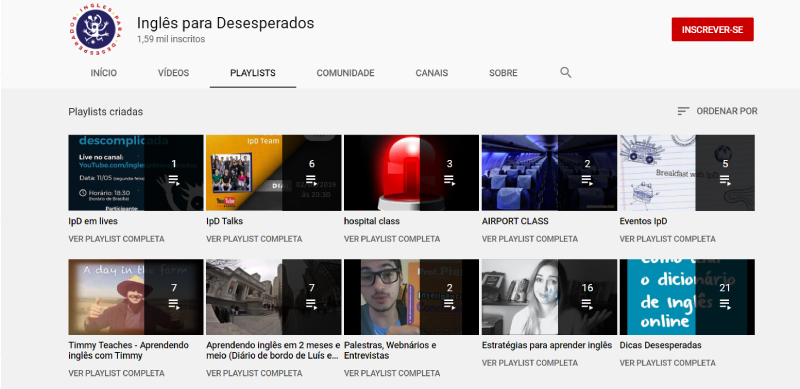The width and height of the screenshot is (800, 389).
Task: Click the 1,59 mil inscritos subscriber count
Action: click(171, 39)
